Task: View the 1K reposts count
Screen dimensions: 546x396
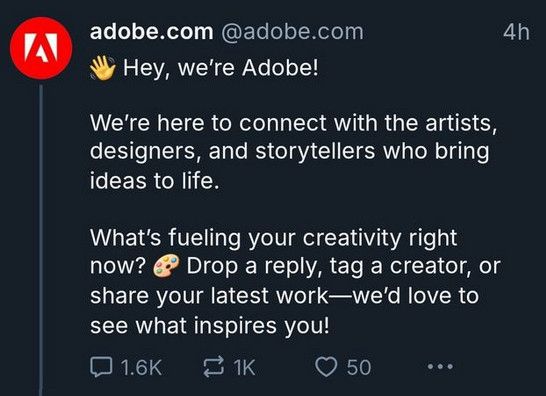Action: [x=244, y=367]
